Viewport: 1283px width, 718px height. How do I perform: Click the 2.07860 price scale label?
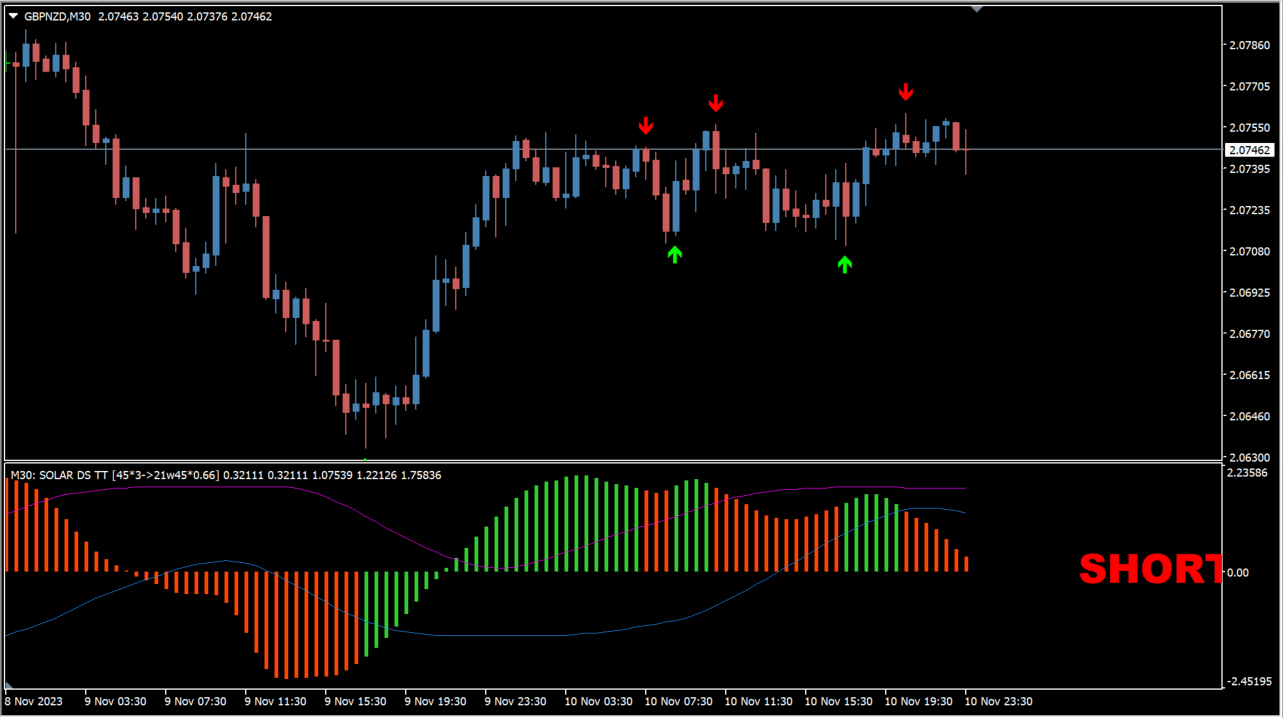(x=1249, y=45)
